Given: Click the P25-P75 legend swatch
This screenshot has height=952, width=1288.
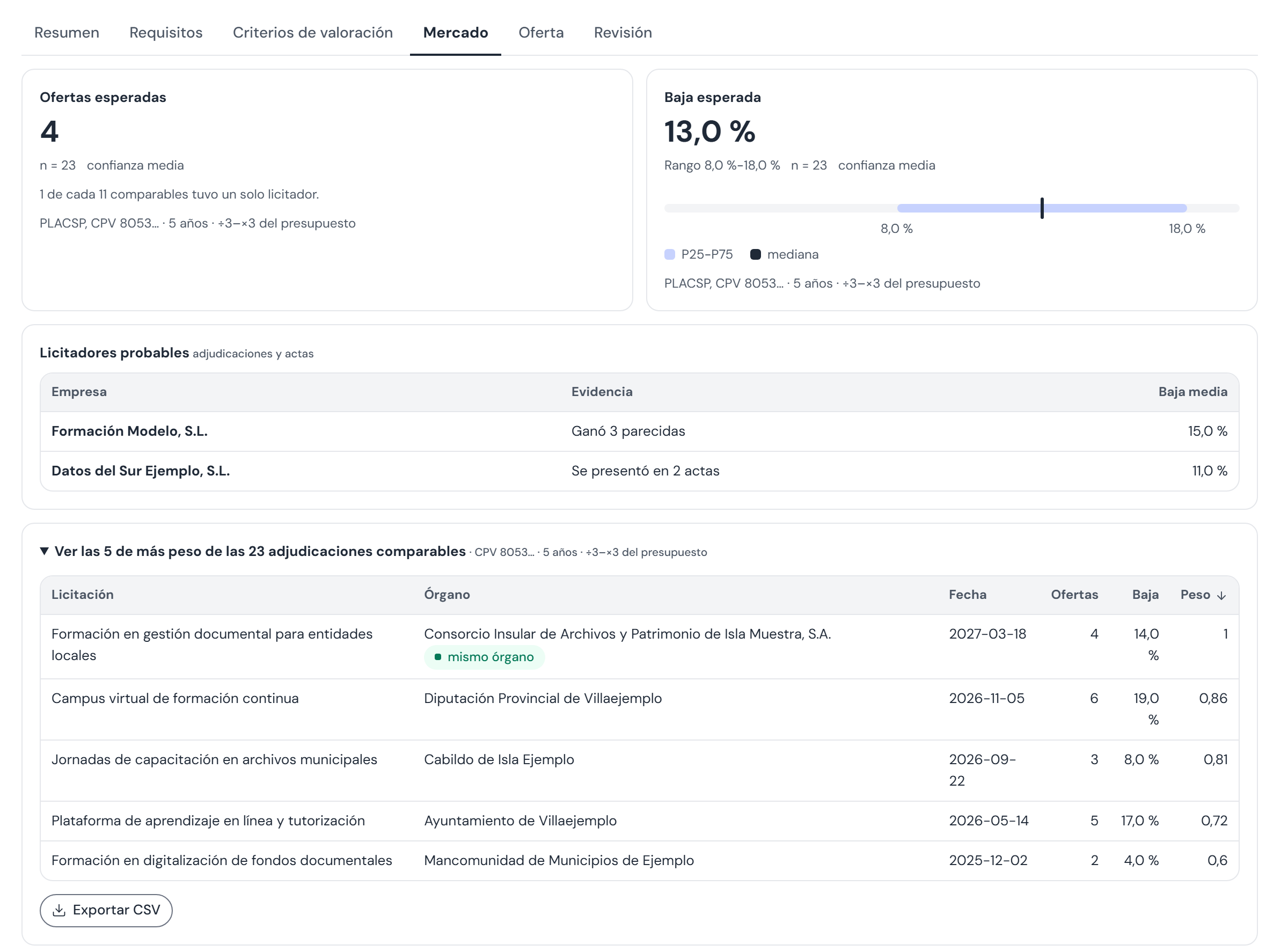Looking at the screenshot, I should coord(670,255).
